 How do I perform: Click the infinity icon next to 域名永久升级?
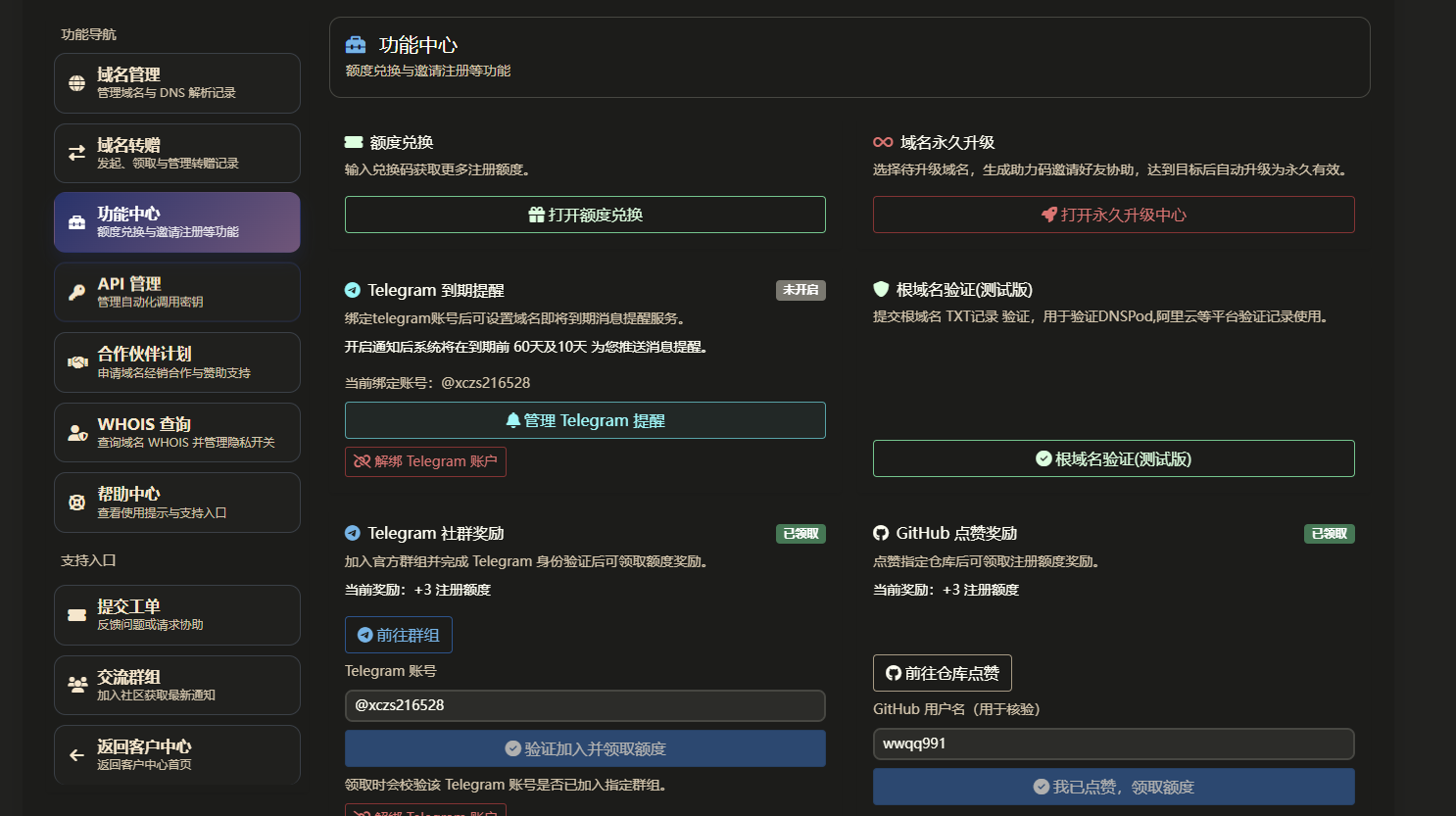pos(883,142)
